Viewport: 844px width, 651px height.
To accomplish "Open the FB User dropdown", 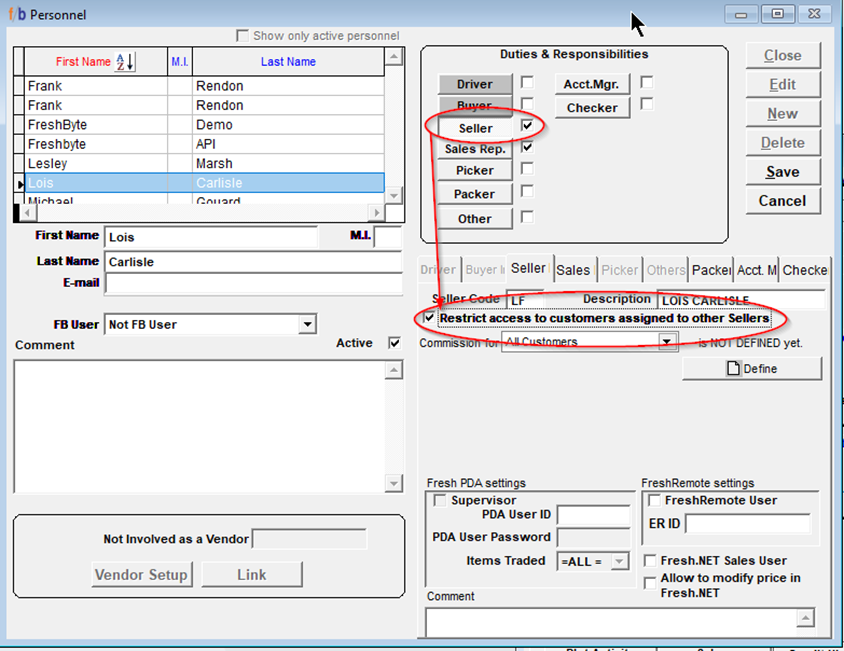I will pos(307,324).
